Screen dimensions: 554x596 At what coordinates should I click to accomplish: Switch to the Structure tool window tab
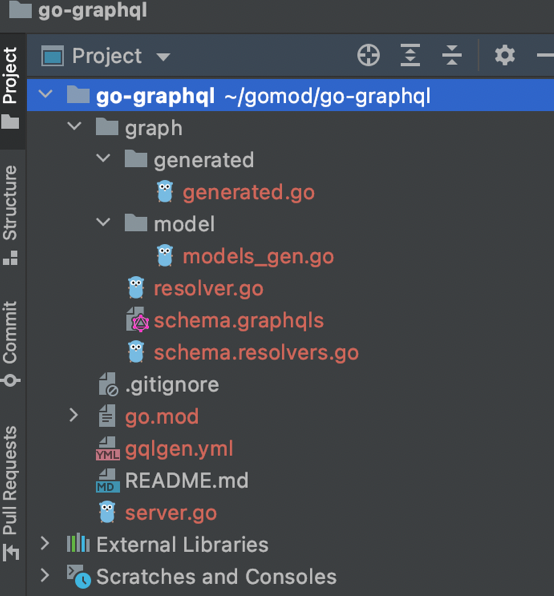point(10,215)
